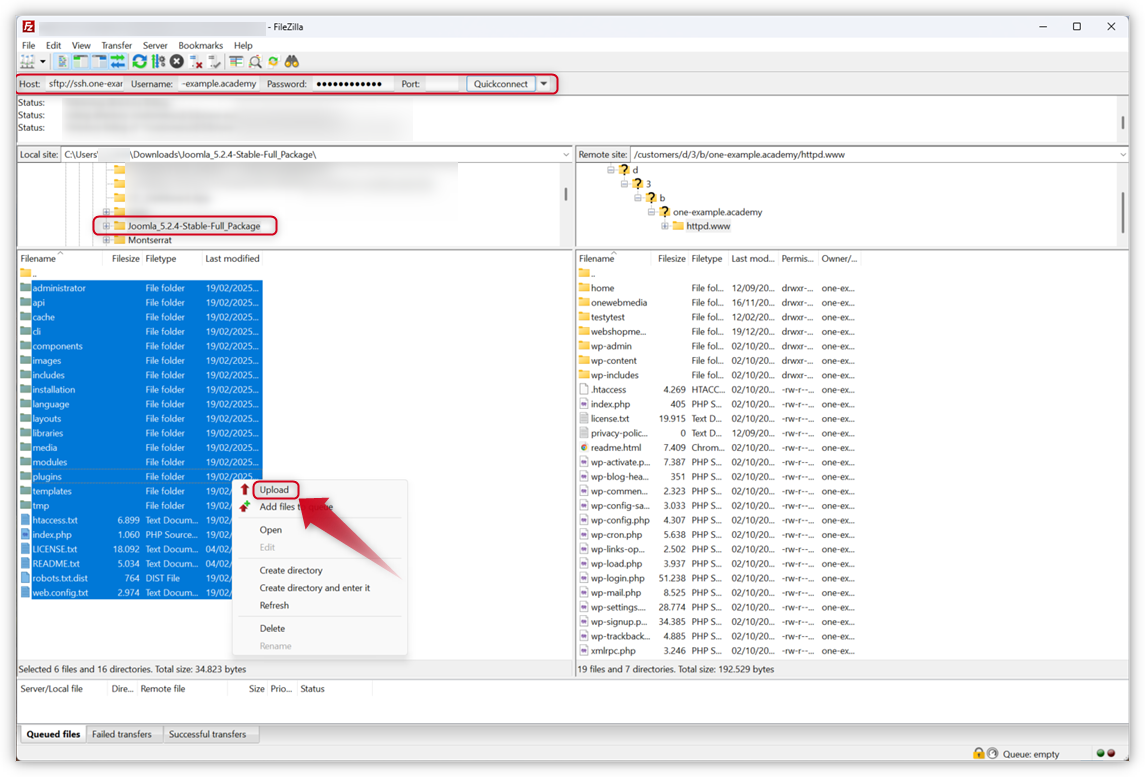Enable synchronized browsing
Viewport: 1145px width, 777px height.
[x=273, y=61]
